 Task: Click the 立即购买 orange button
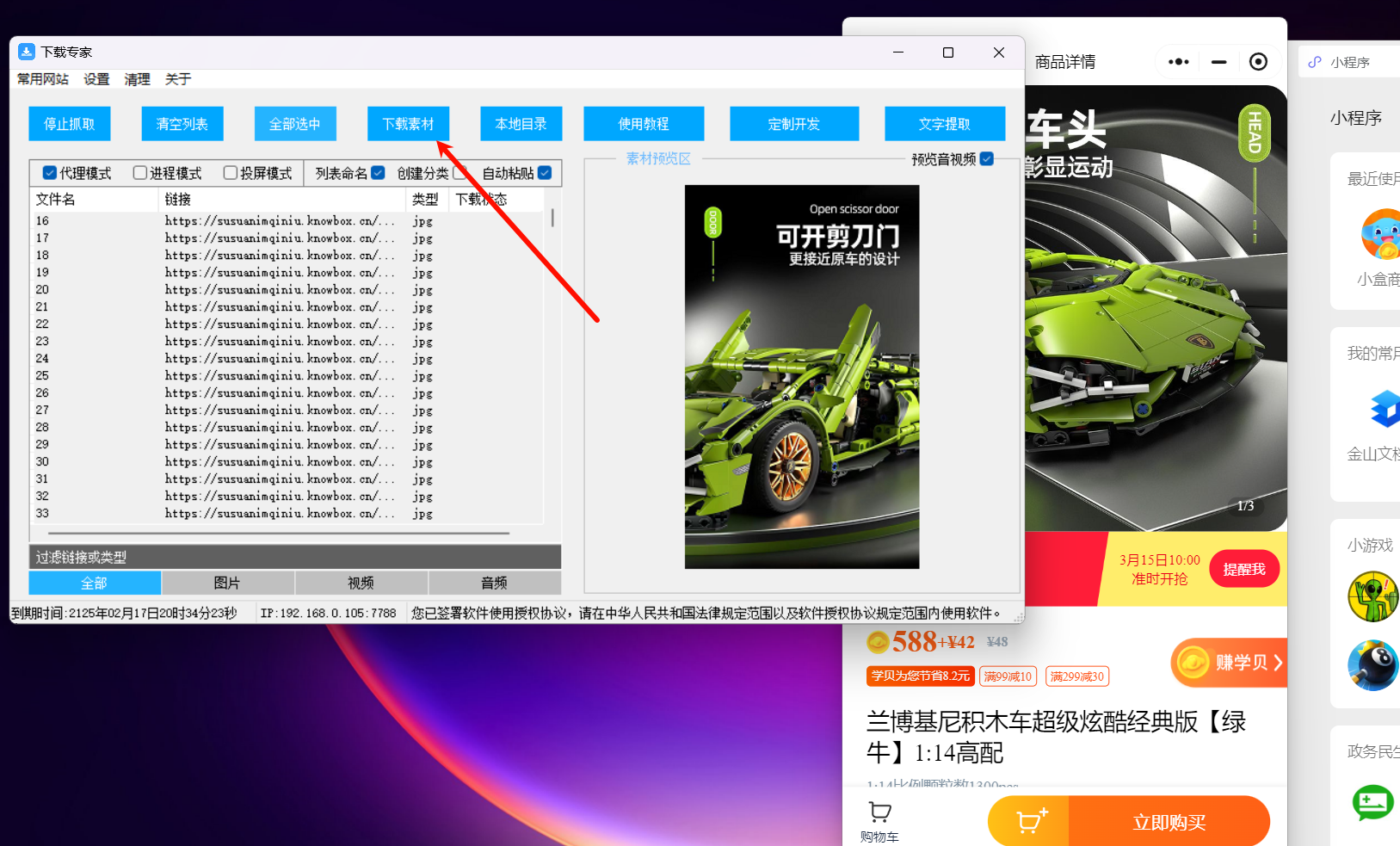tap(1169, 822)
